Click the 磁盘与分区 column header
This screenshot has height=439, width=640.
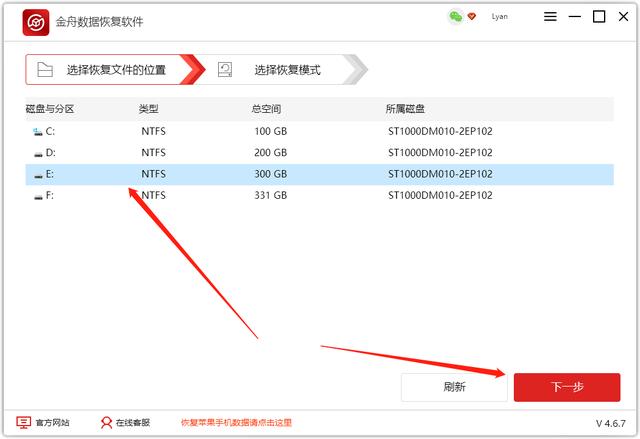pyautogui.click(x=49, y=108)
